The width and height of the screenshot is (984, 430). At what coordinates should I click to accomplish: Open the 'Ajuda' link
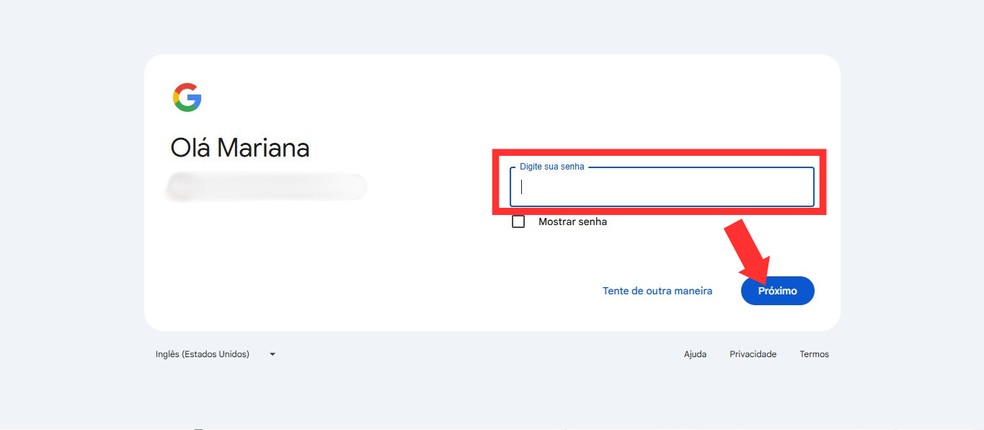(695, 354)
